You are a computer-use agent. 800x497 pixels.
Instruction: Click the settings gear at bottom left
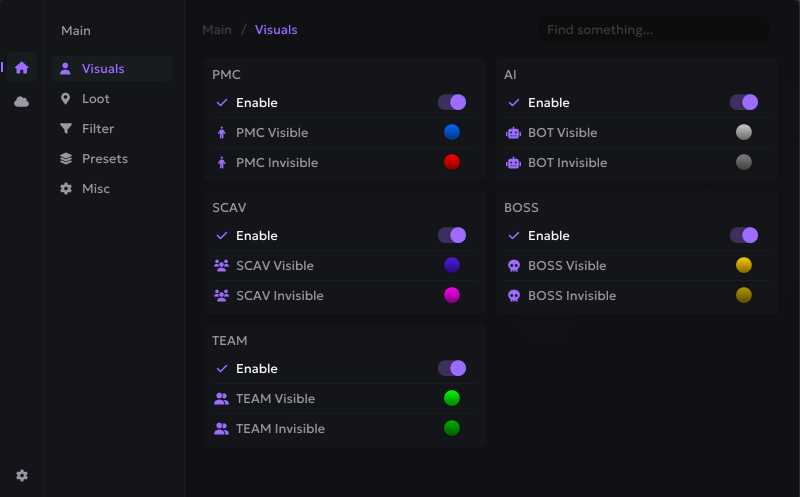point(22,476)
